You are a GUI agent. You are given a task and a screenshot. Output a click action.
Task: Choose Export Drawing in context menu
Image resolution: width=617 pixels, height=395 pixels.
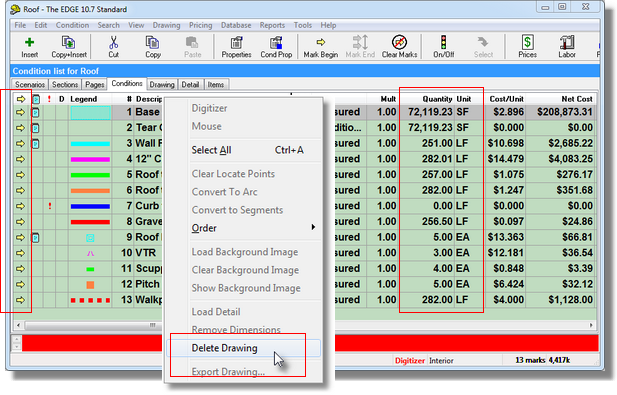pyautogui.click(x=244, y=371)
